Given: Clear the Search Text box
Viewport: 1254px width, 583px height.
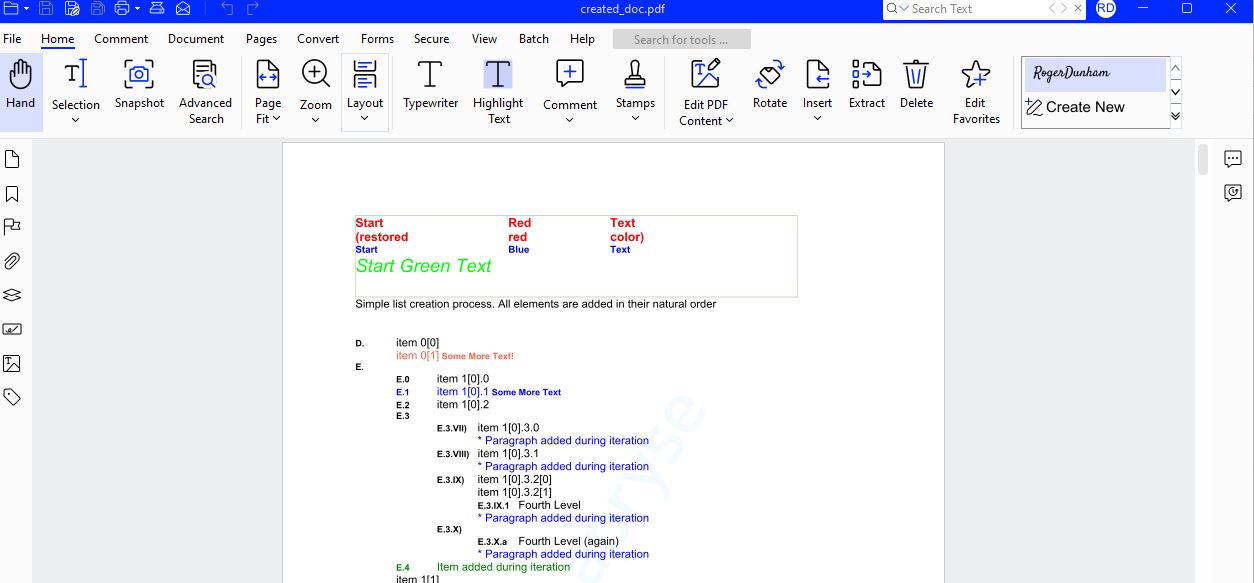Looking at the screenshot, I should (x=1078, y=9).
